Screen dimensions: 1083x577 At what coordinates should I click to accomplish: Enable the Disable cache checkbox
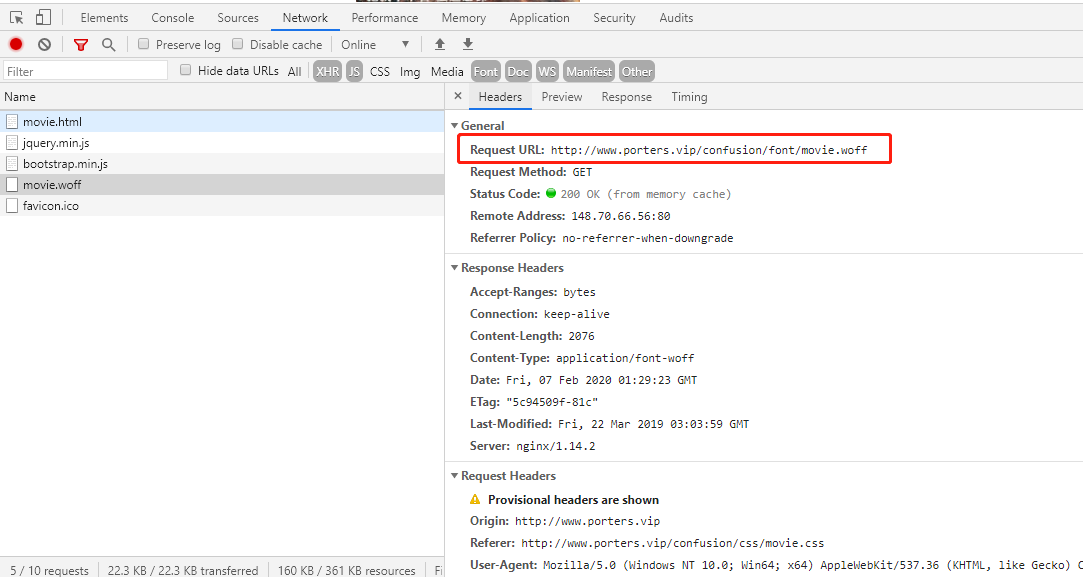click(238, 44)
